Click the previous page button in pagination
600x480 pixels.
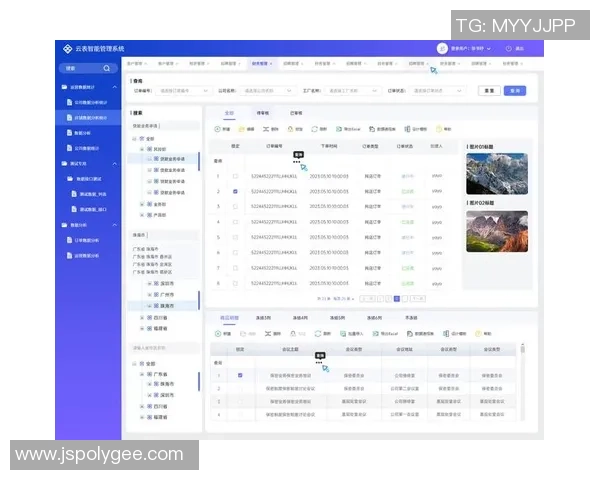click(367, 299)
